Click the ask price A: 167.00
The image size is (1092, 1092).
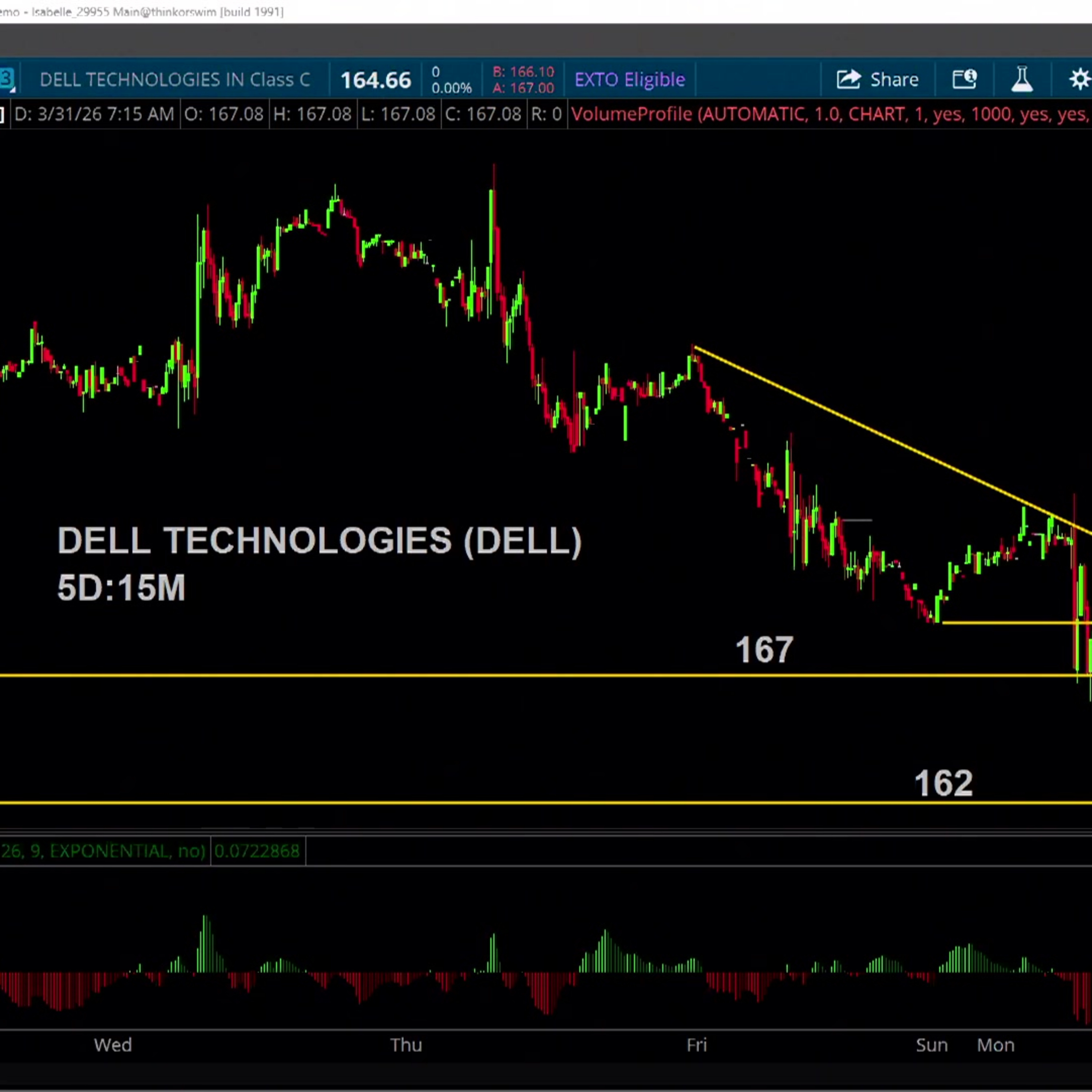coord(523,88)
